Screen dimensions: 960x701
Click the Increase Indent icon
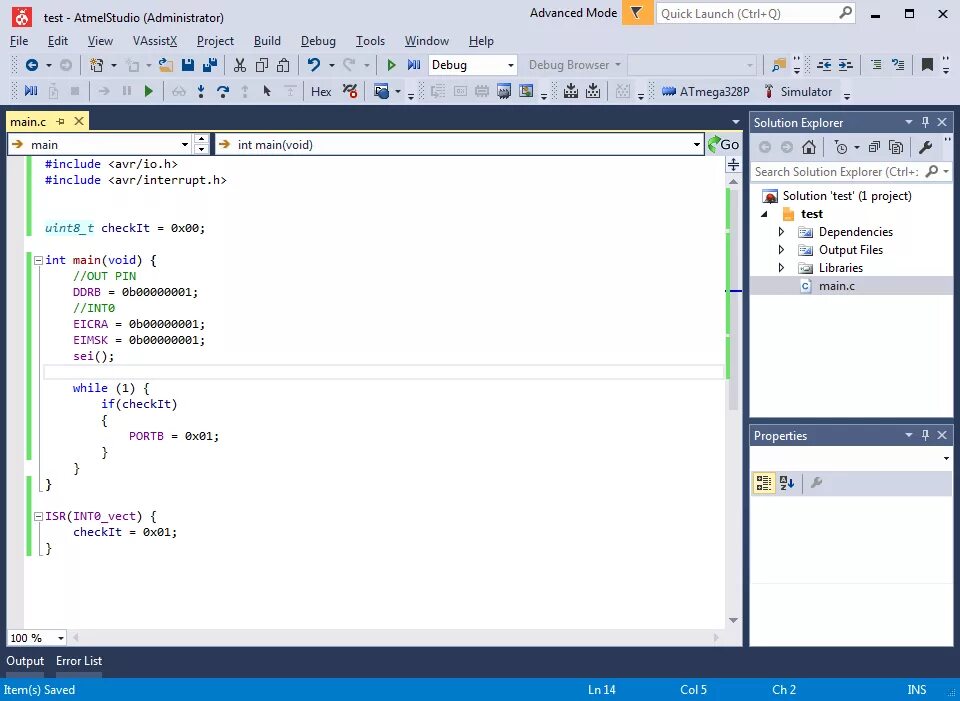(846, 65)
